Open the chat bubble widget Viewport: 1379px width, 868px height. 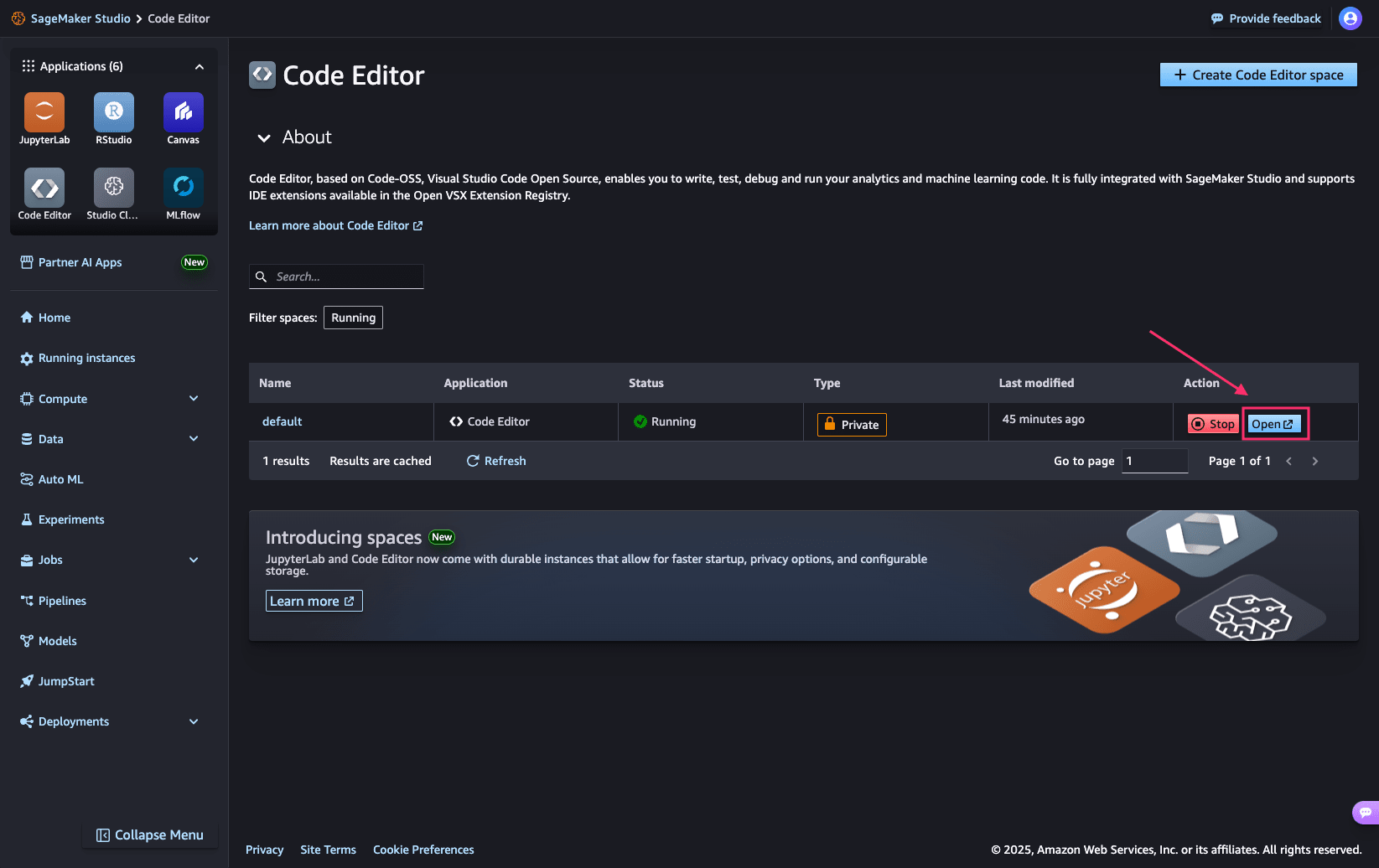pos(1366,813)
